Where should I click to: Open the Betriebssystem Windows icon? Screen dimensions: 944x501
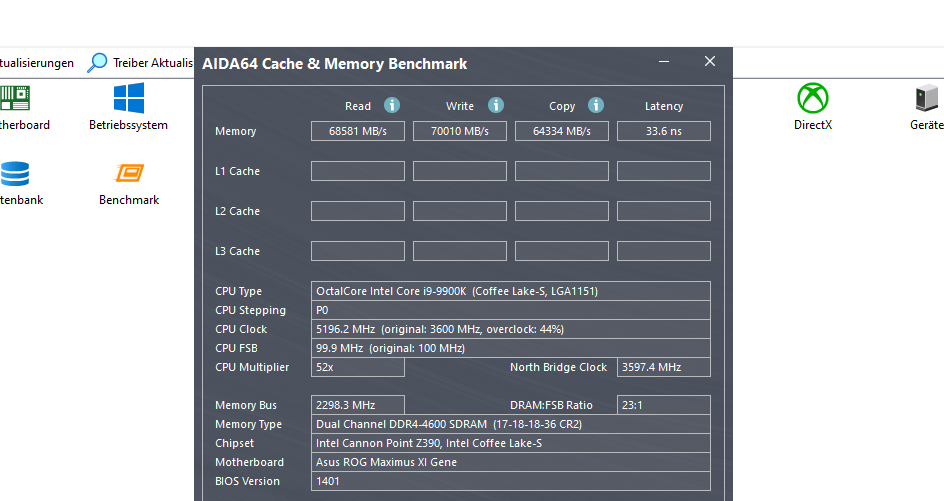point(129,98)
